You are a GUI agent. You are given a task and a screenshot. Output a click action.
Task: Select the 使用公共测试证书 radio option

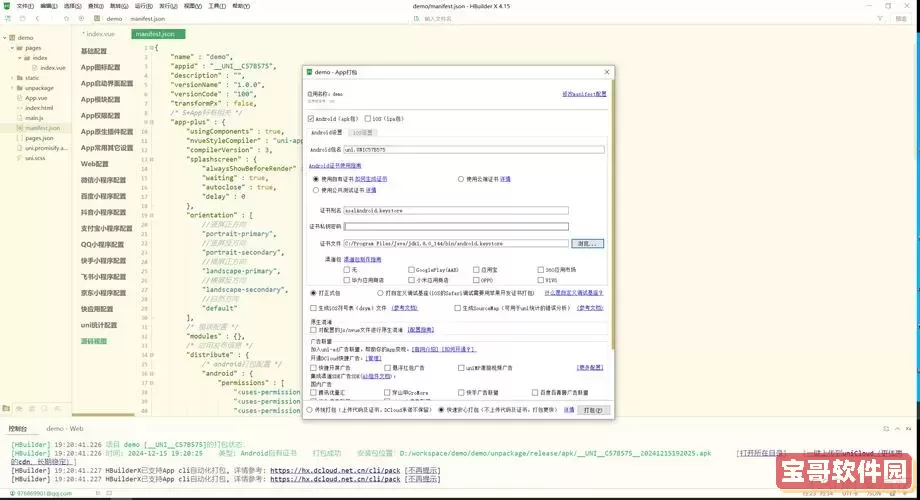[316, 190]
